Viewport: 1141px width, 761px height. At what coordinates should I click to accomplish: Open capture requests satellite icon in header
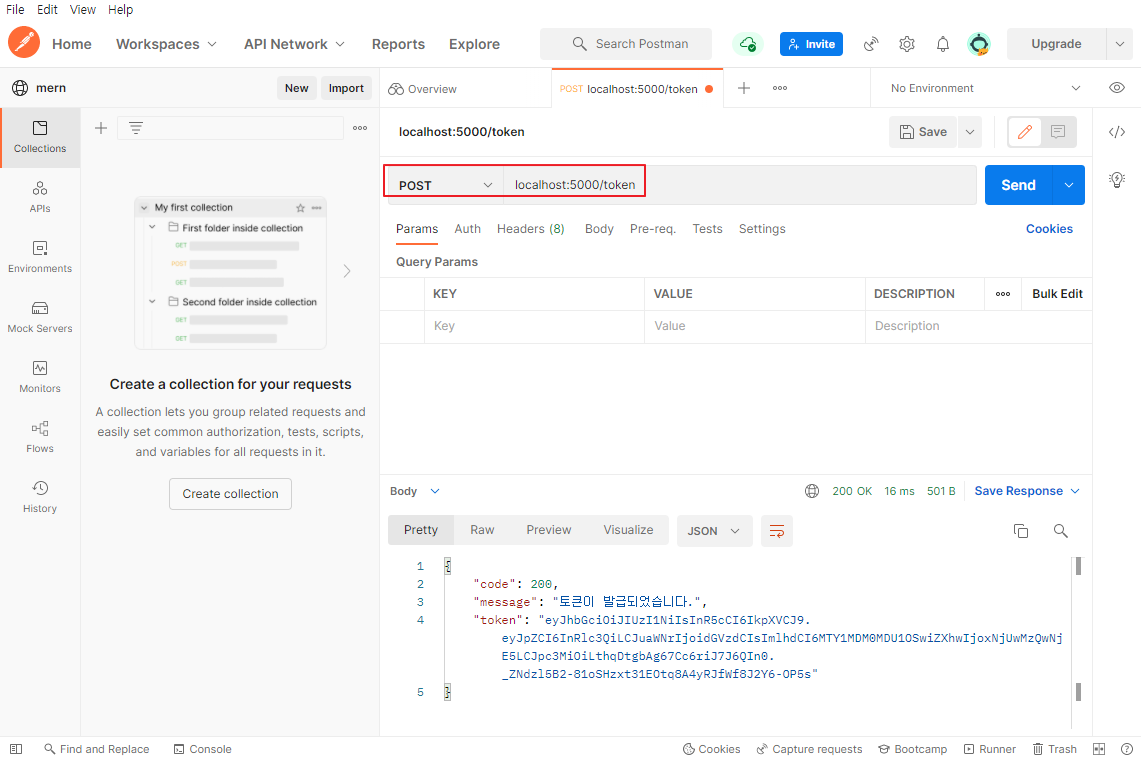tap(870, 44)
